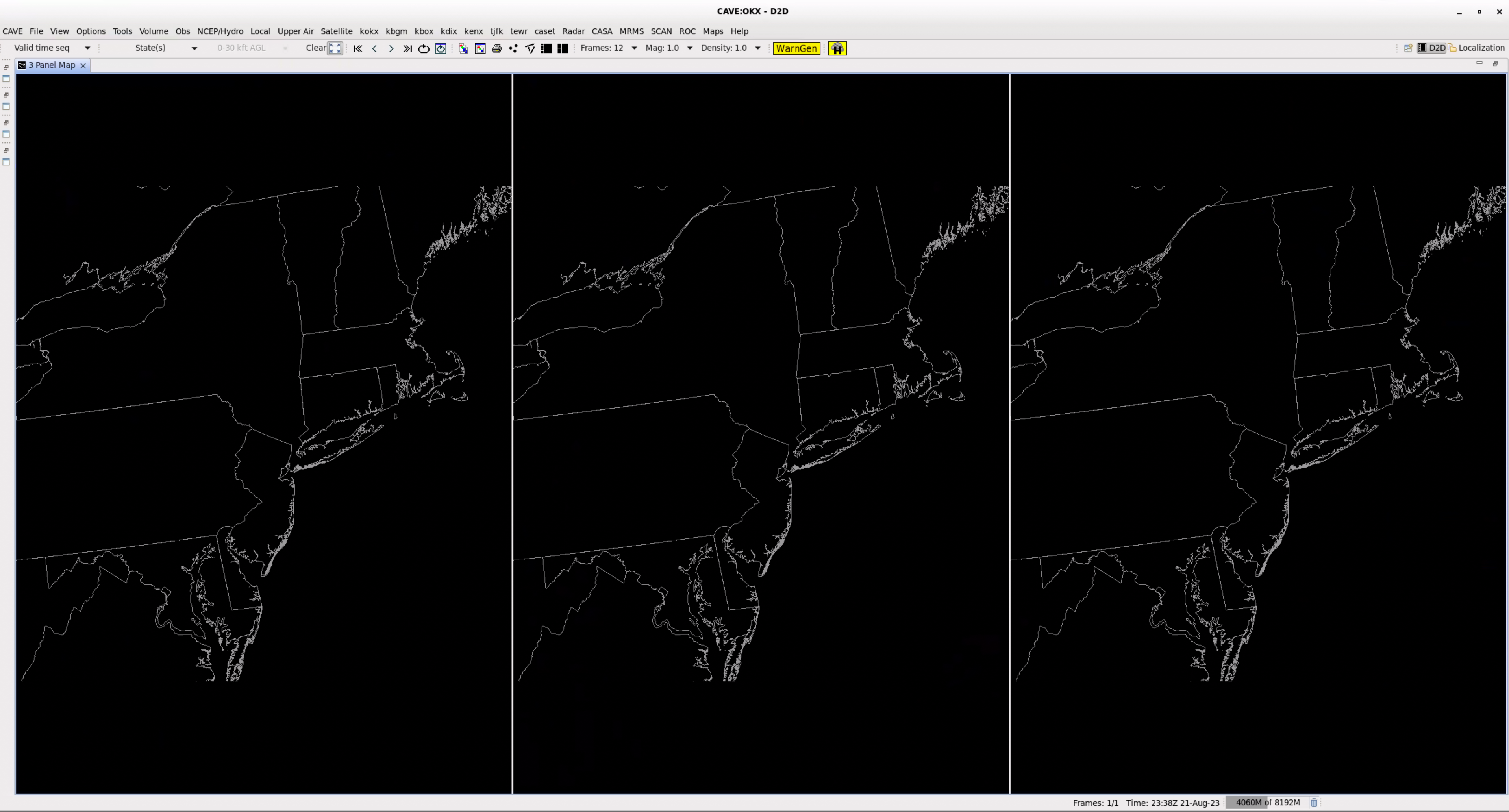Open the CASA menu

click(x=602, y=31)
